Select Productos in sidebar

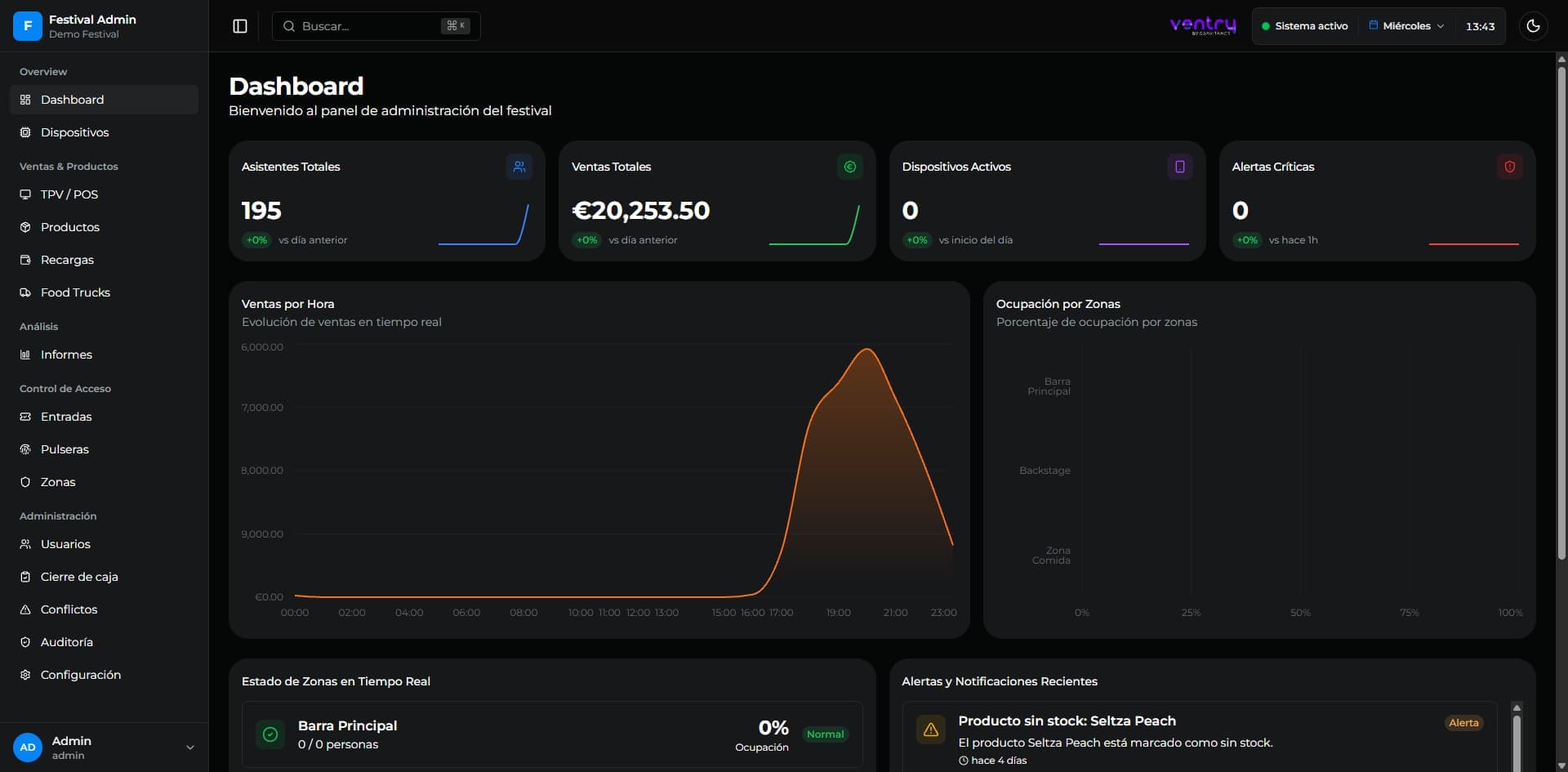[x=104, y=227]
